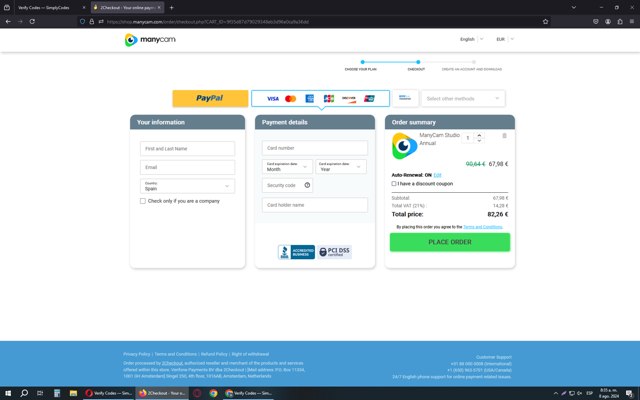Click the First and Last Name field
The width and height of the screenshot is (640, 400).
(187, 149)
